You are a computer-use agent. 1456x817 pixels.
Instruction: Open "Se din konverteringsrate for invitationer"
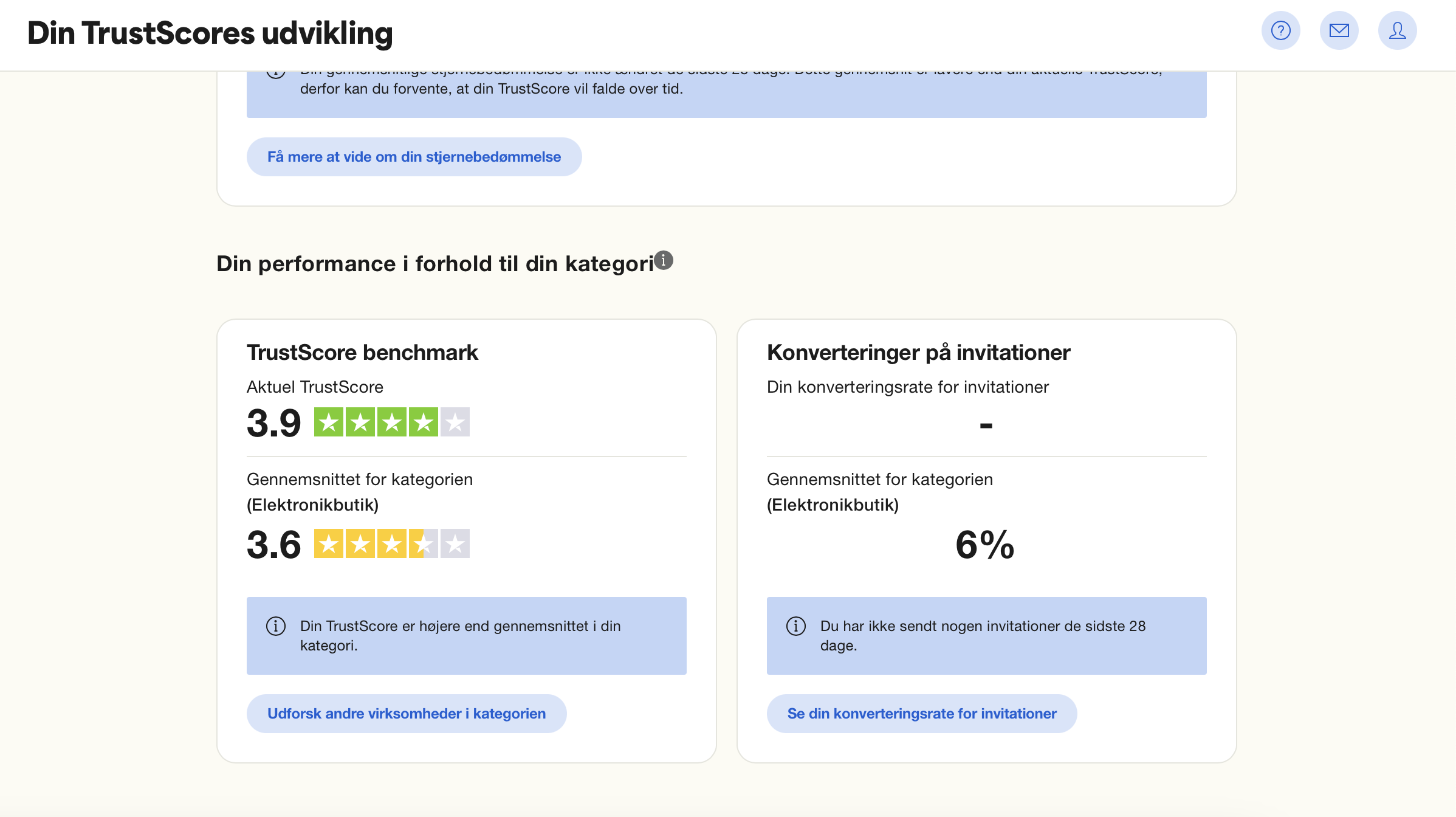922,714
